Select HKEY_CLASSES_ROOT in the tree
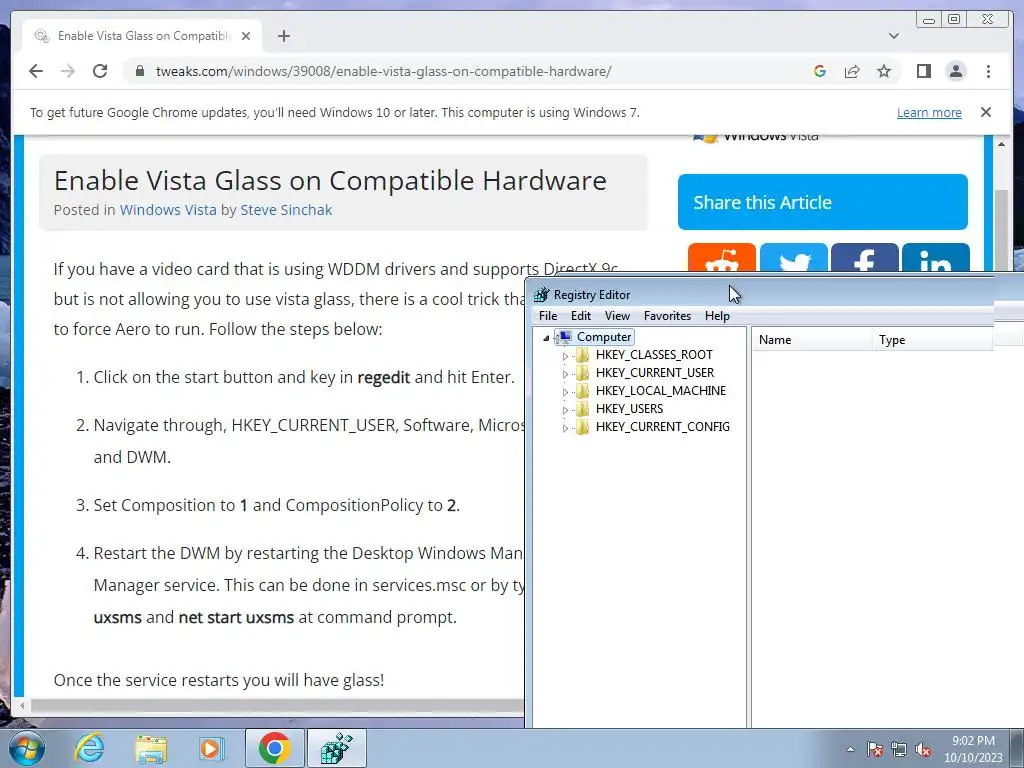This screenshot has width=1024, height=768. click(654, 355)
